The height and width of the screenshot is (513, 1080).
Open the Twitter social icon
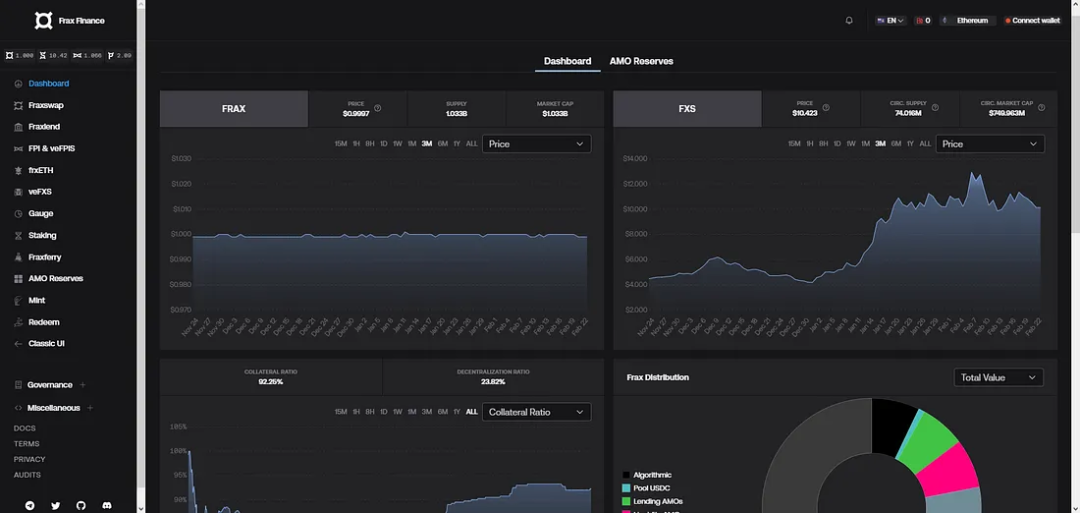pos(56,505)
